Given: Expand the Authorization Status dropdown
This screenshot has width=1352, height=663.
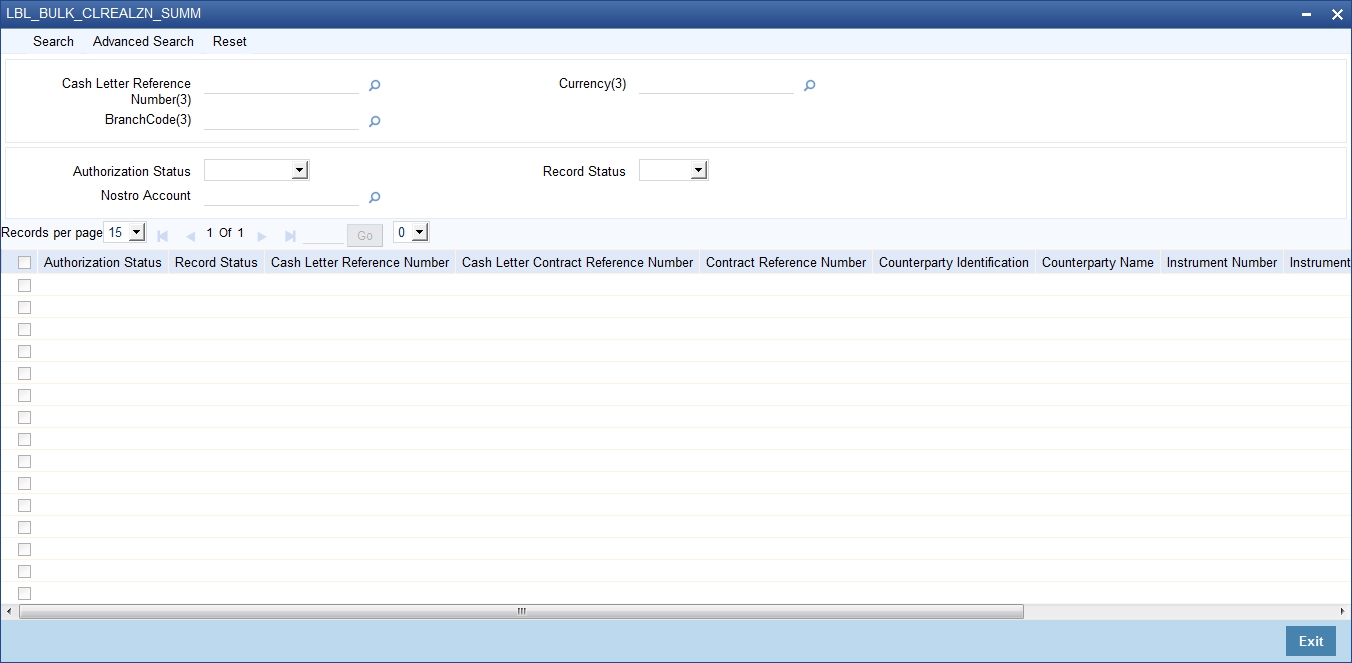Looking at the screenshot, I should [257, 171].
